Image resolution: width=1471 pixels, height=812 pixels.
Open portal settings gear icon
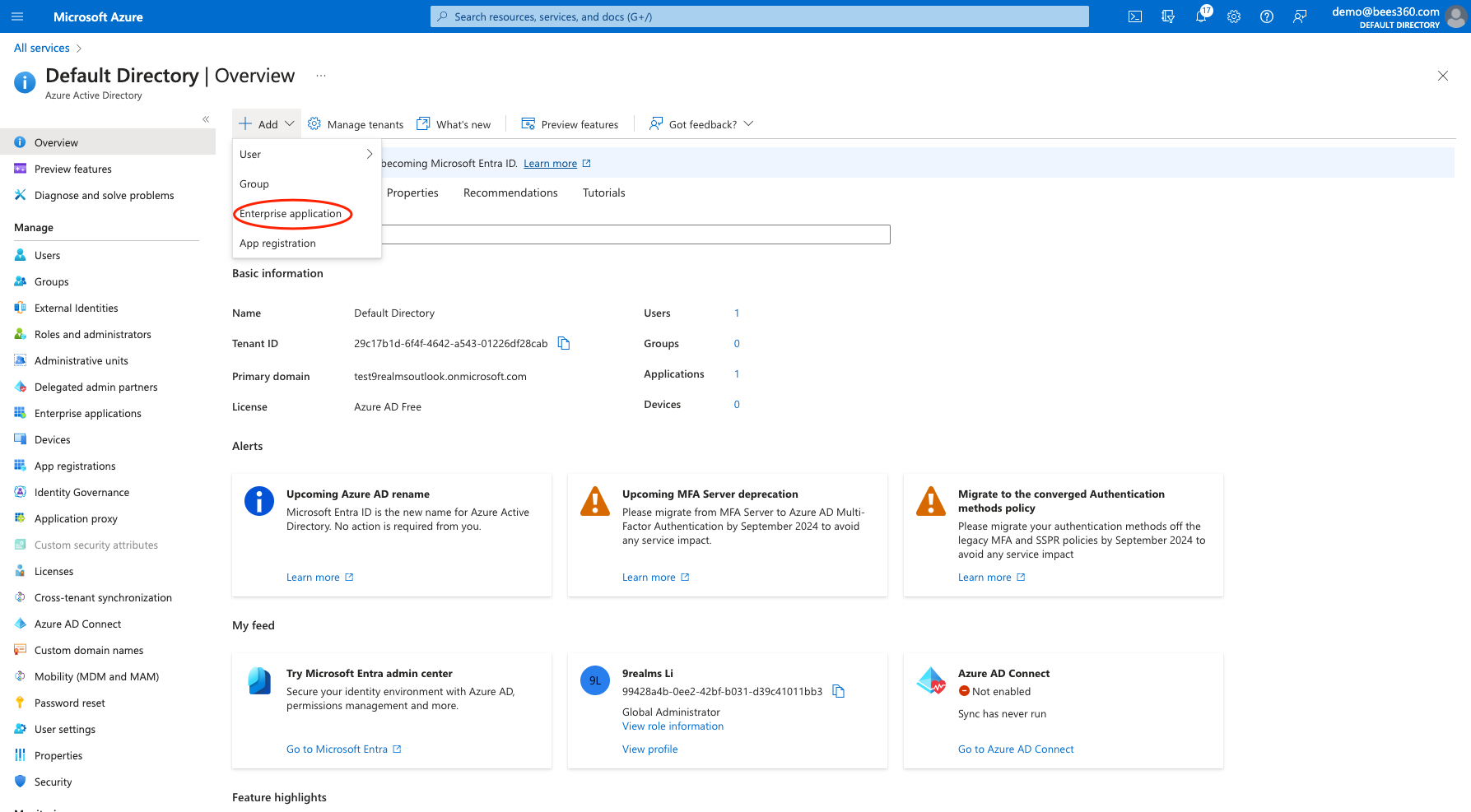(1234, 16)
